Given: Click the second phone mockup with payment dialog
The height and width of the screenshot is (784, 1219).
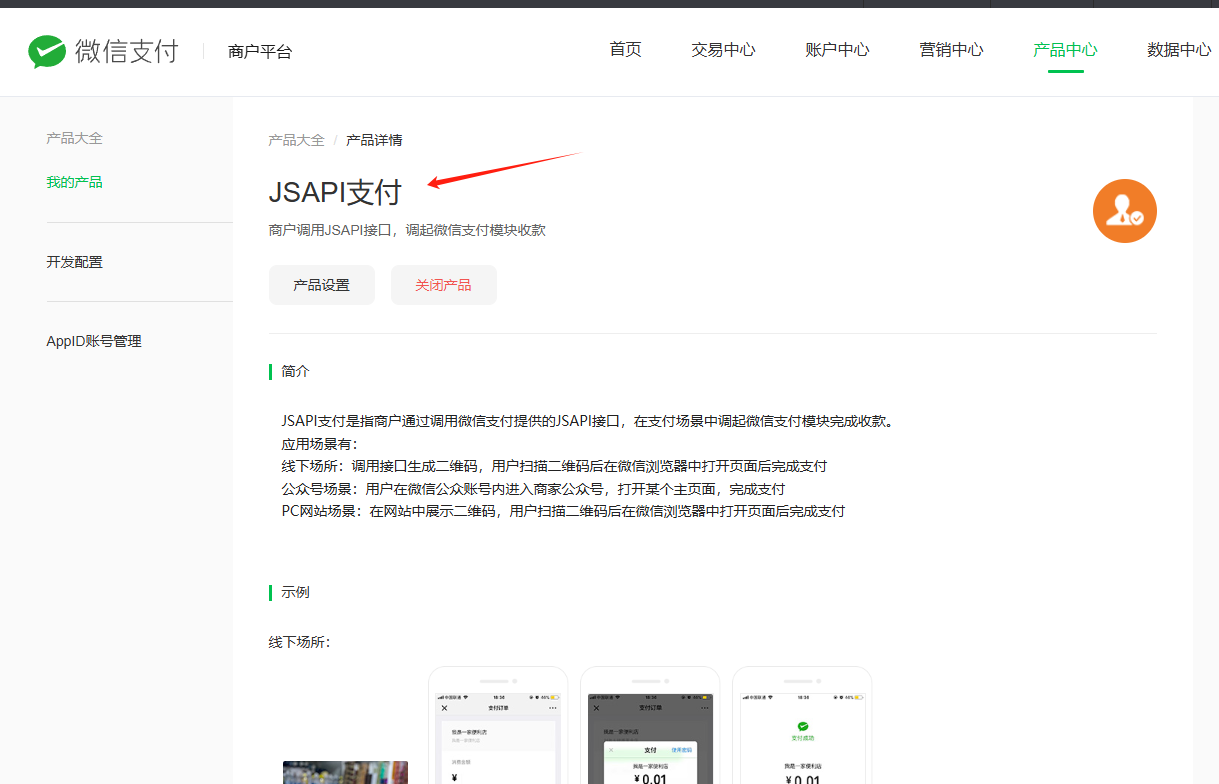Looking at the screenshot, I should 650,725.
